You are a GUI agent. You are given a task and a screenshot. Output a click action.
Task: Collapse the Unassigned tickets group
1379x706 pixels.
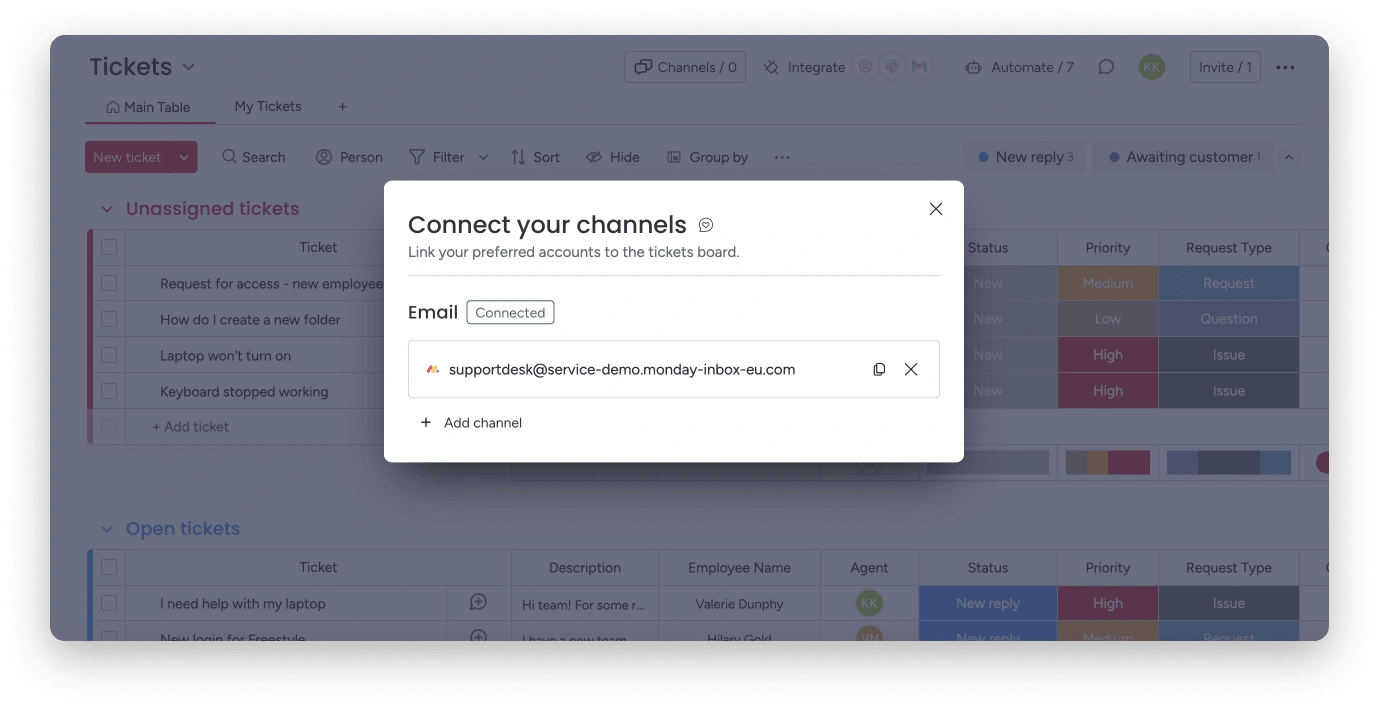pos(106,209)
